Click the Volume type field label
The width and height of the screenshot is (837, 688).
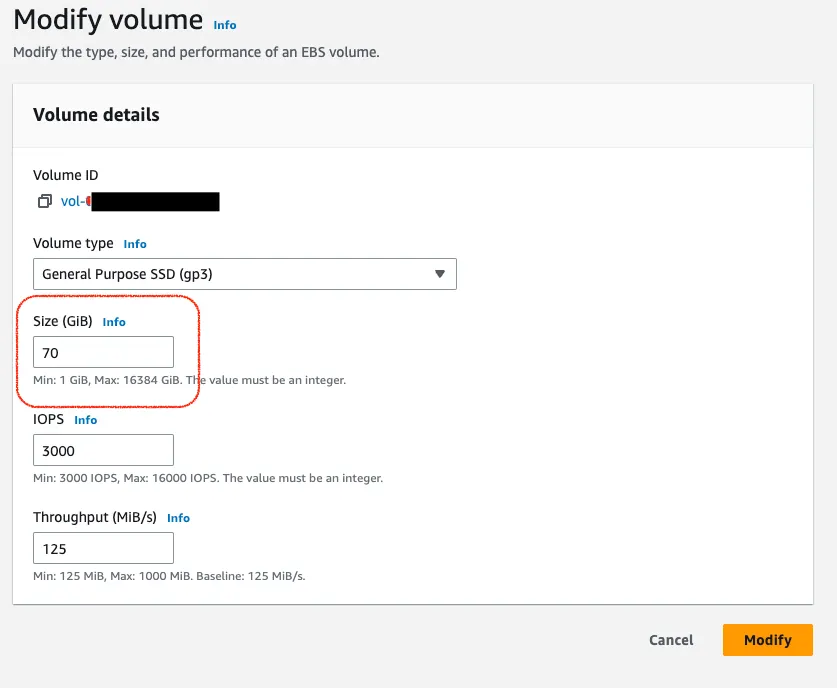(74, 243)
